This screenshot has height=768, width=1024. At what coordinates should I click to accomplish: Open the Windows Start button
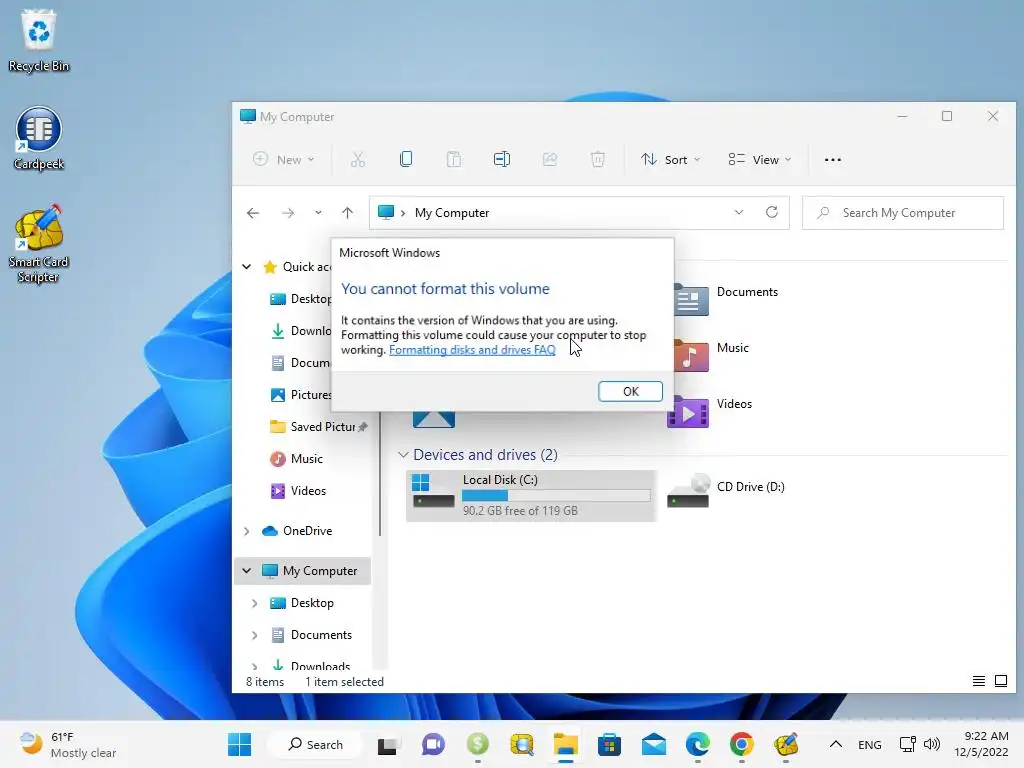coord(240,744)
